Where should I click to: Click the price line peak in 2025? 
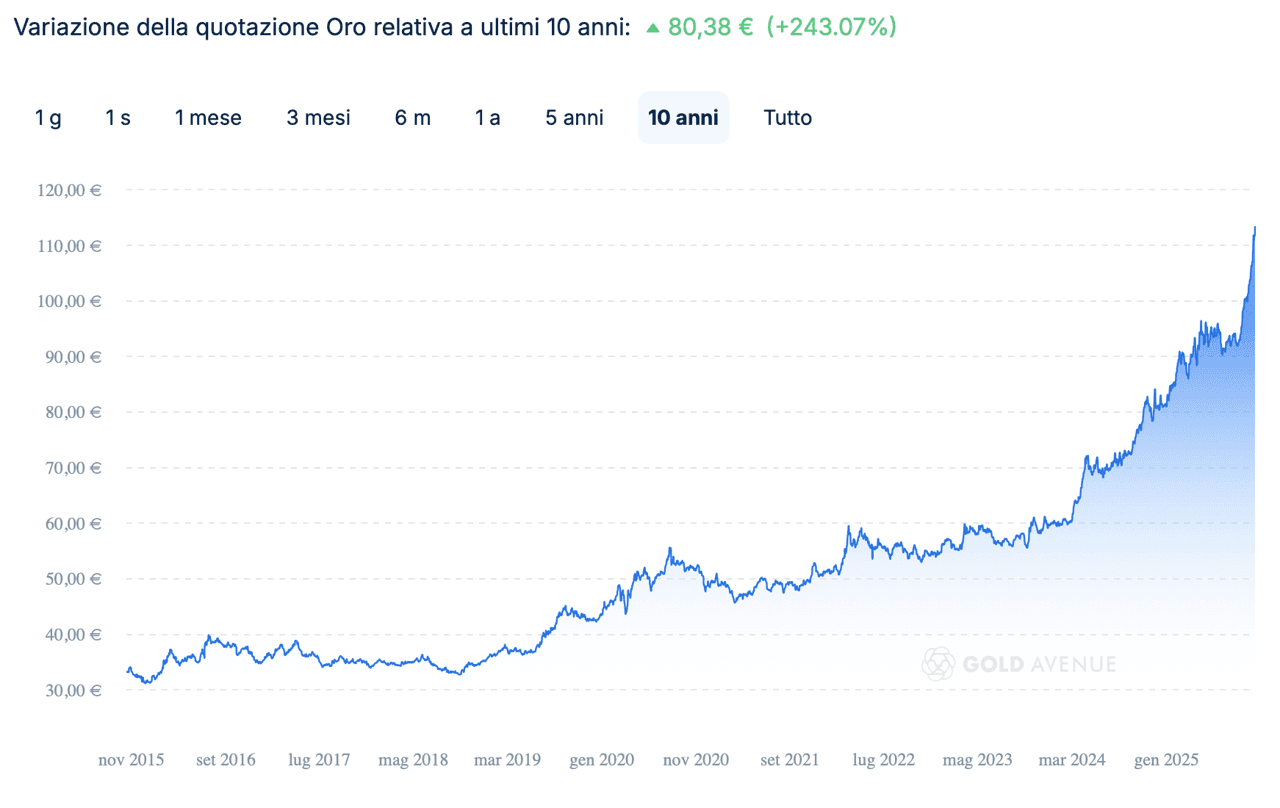(1255, 228)
